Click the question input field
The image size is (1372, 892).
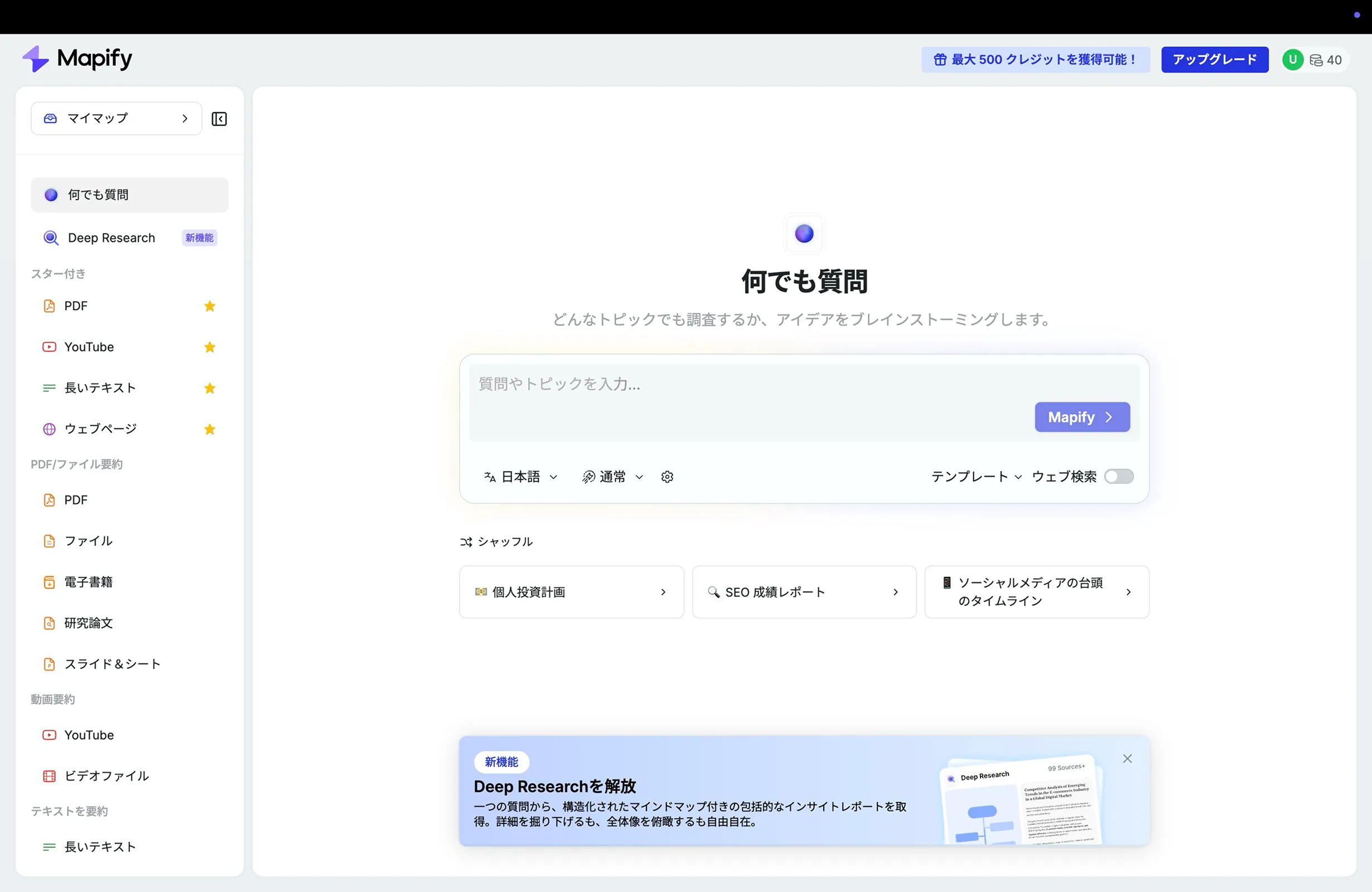coord(750,384)
